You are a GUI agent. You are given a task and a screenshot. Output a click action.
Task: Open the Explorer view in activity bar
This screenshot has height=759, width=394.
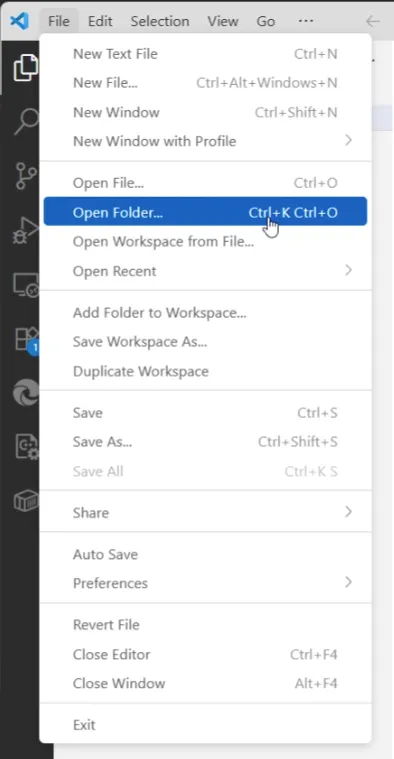[25, 68]
